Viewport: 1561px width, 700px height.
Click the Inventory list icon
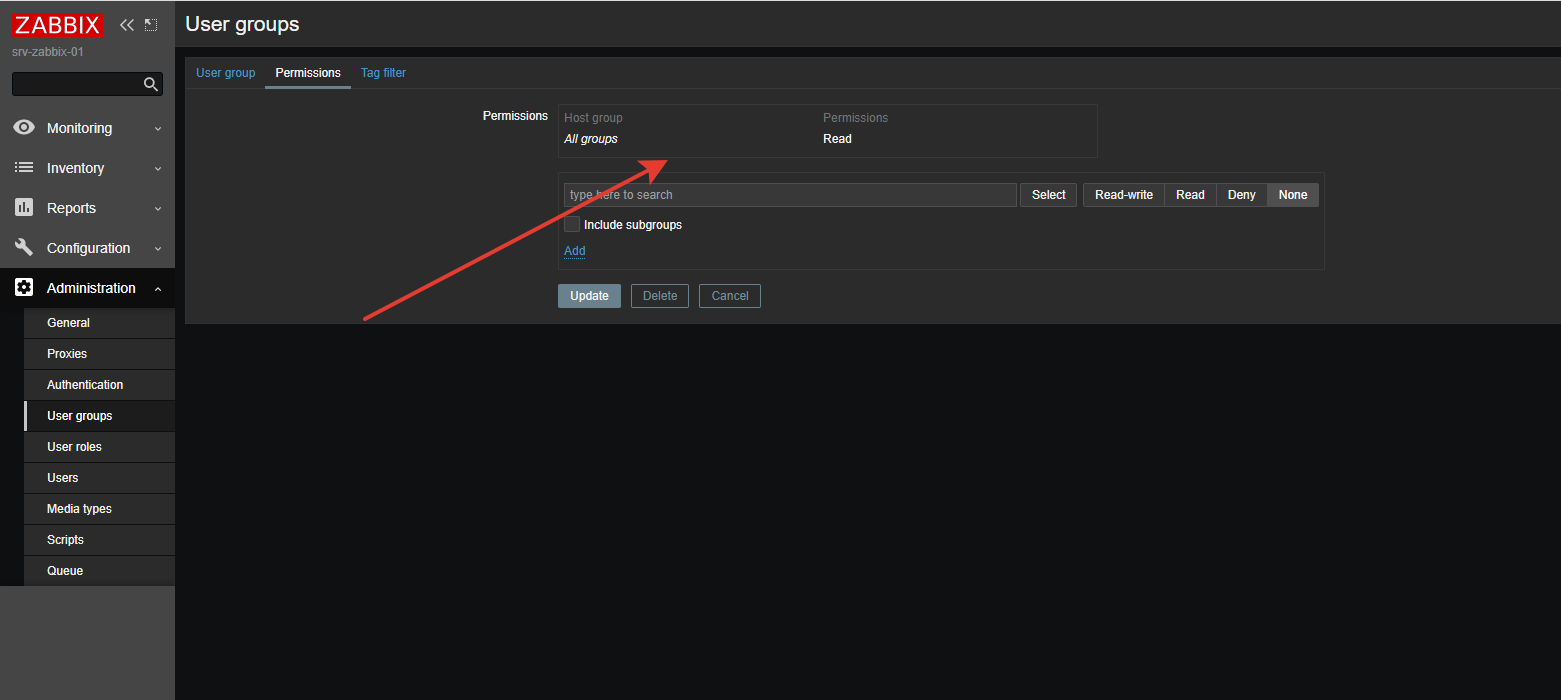pyautogui.click(x=24, y=168)
